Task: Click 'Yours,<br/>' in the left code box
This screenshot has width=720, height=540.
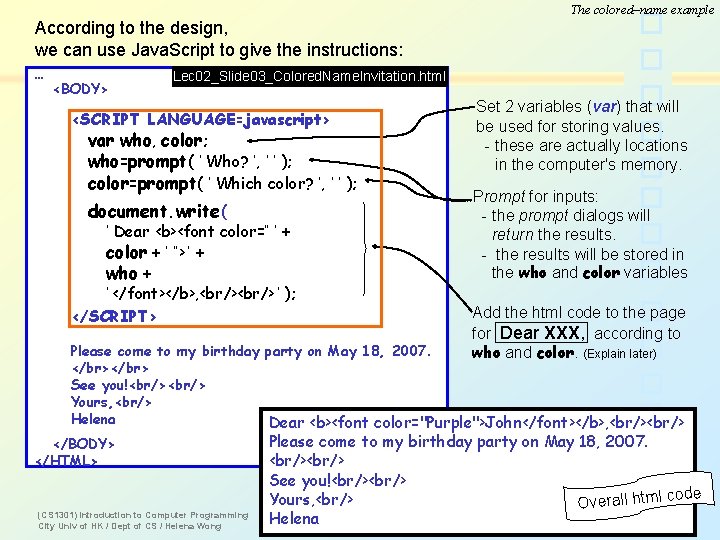Action: pyautogui.click(x=111, y=402)
